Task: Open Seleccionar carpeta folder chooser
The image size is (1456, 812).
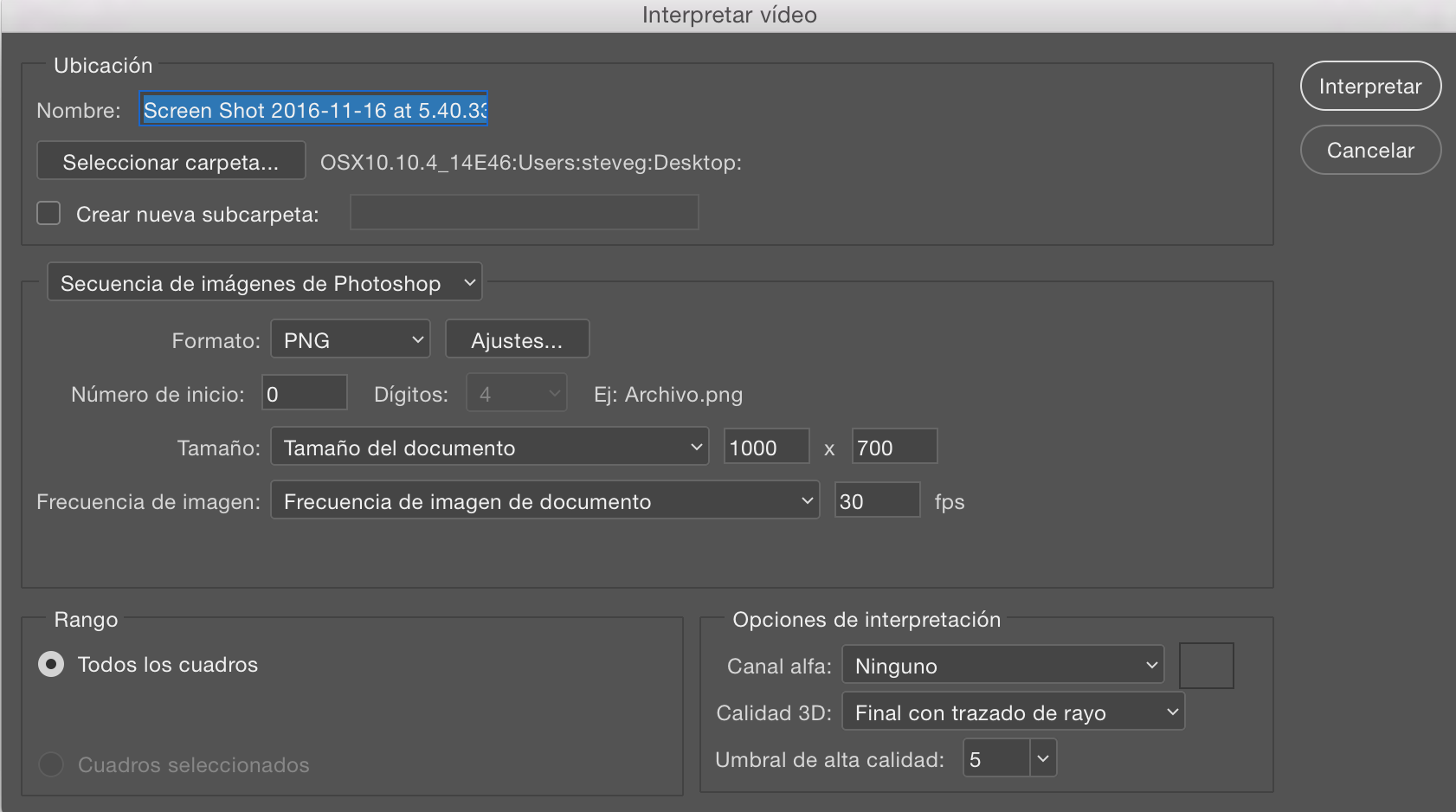Action: (171, 161)
